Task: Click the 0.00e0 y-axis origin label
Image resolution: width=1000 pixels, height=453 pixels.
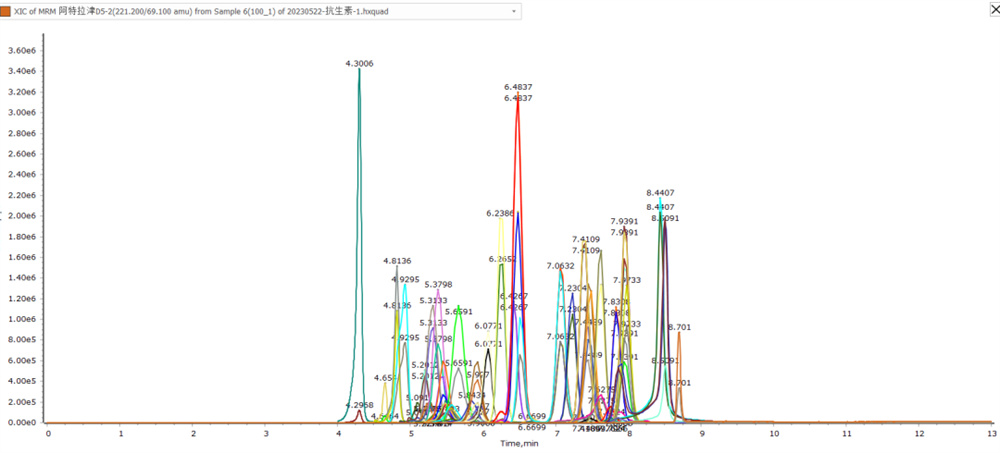Action: (x=22, y=423)
